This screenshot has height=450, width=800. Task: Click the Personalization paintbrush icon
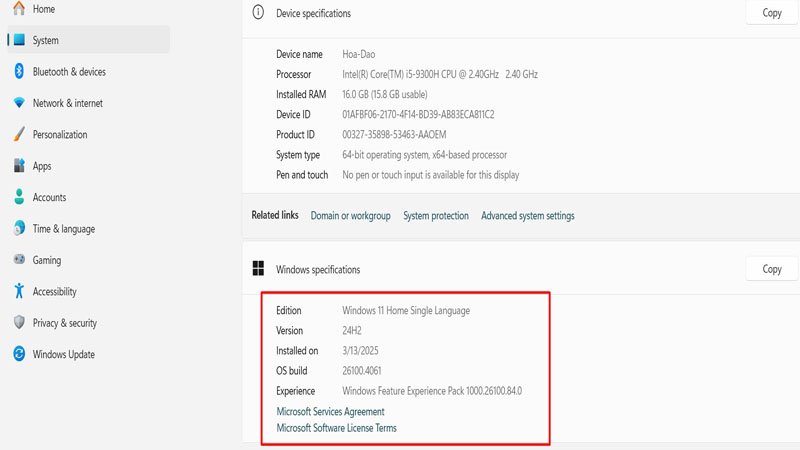[19, 134]
